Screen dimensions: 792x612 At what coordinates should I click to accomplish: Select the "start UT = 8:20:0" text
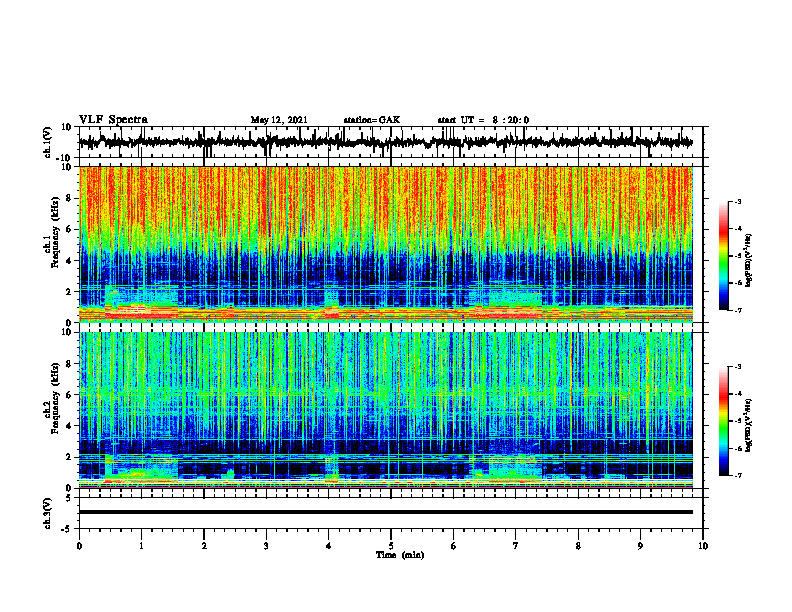point(483,120)
